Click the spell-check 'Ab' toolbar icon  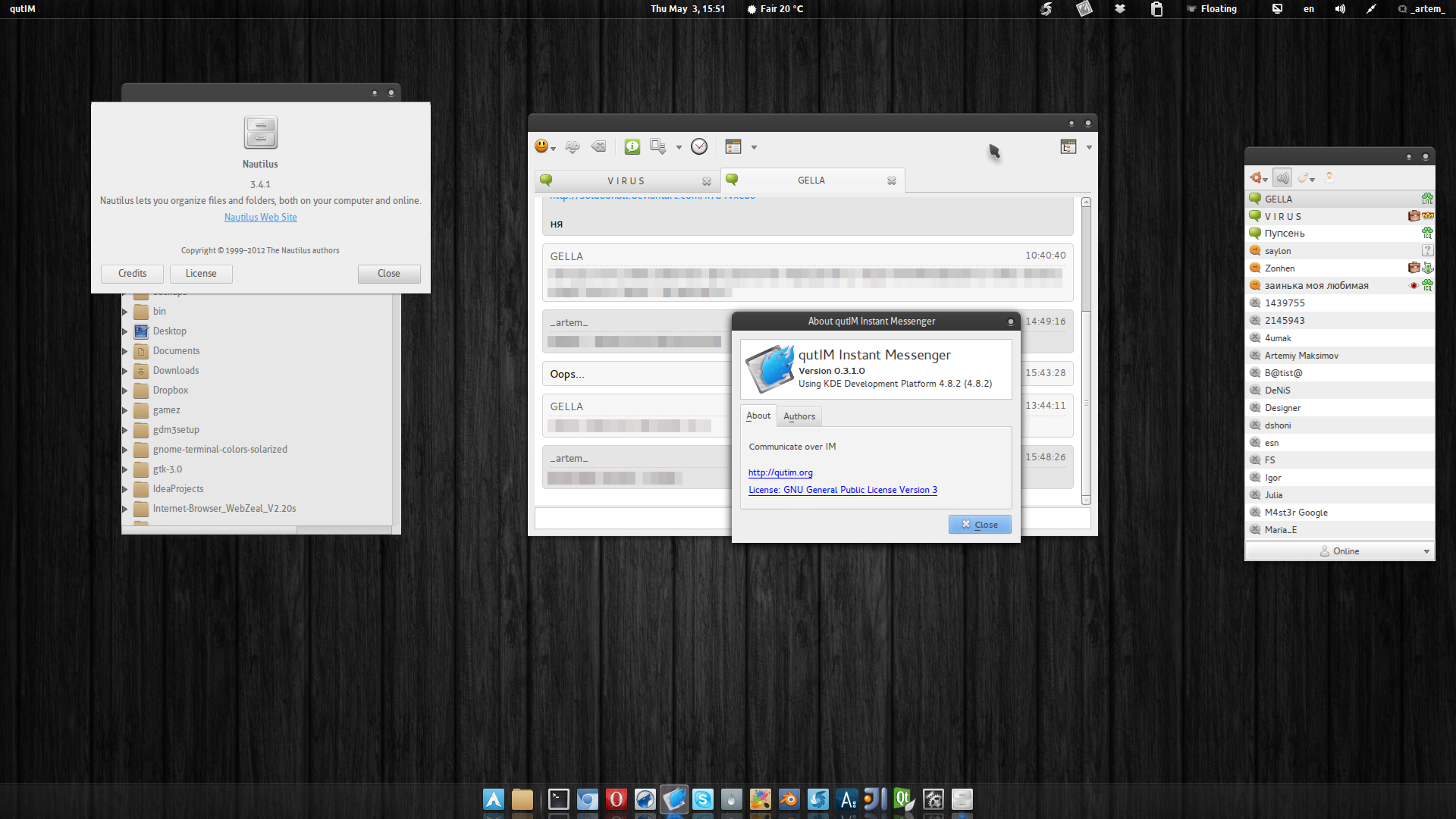pos(573,146)
